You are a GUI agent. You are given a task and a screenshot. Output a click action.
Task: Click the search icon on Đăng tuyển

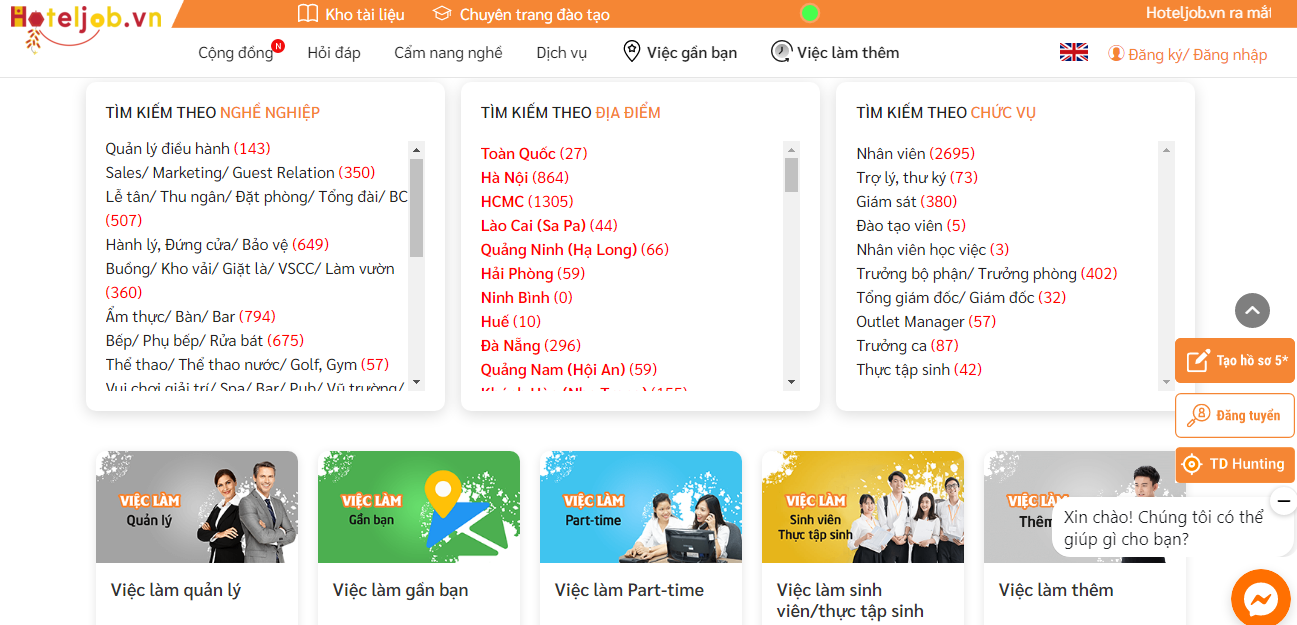coord(1198,415)
